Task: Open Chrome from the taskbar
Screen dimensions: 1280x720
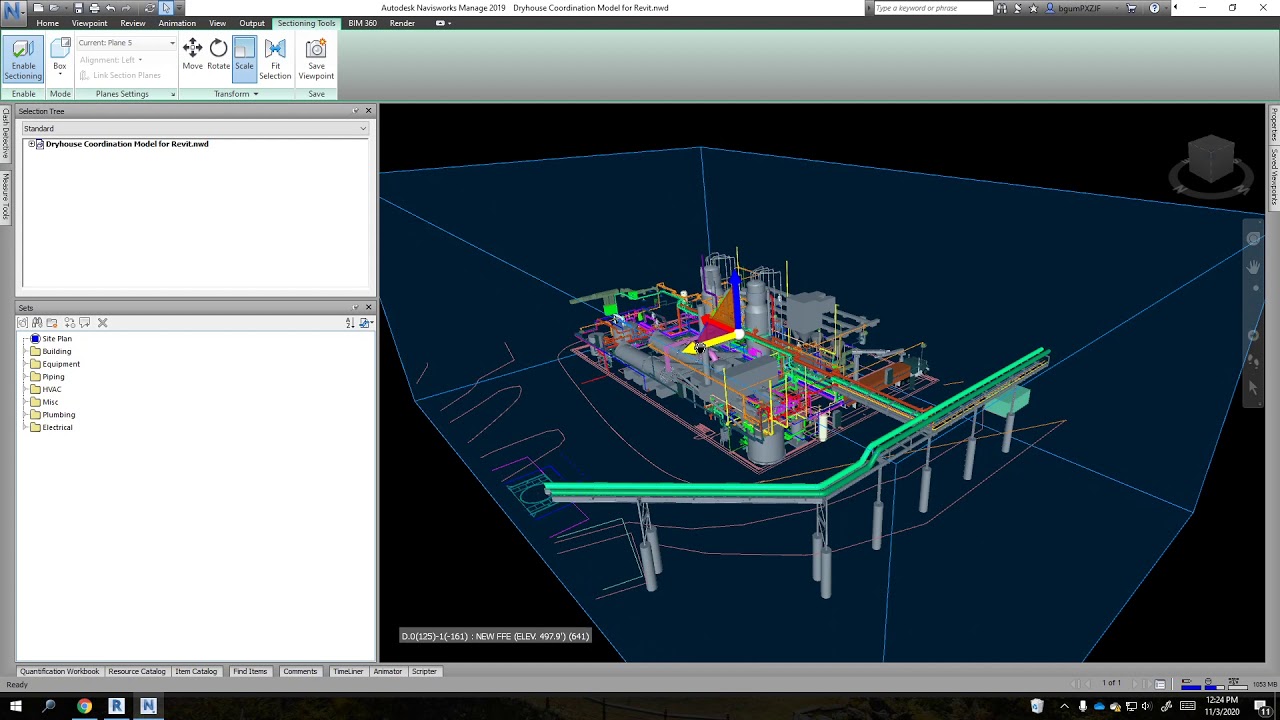Action: [84, 707]
